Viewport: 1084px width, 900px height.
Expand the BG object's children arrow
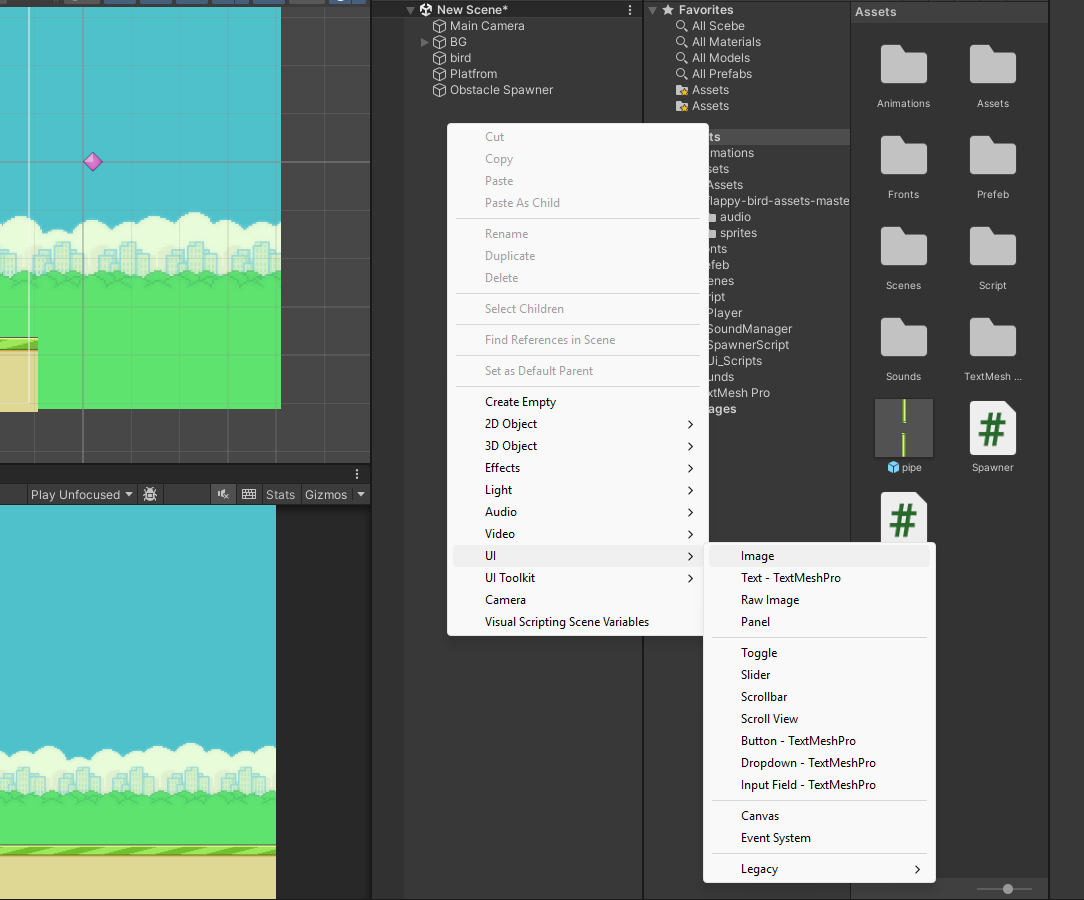424,42
